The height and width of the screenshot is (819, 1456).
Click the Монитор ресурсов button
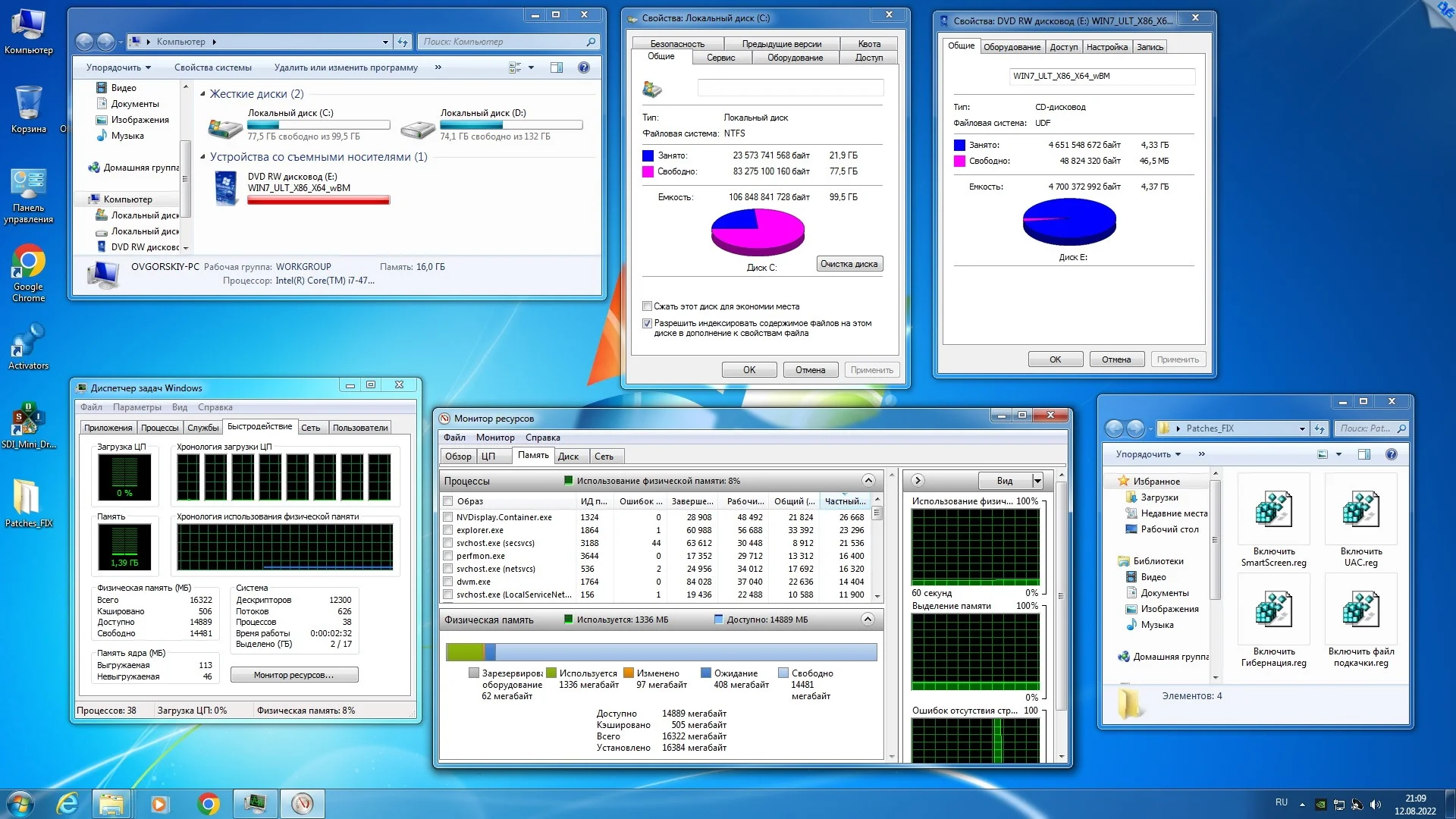293,675
